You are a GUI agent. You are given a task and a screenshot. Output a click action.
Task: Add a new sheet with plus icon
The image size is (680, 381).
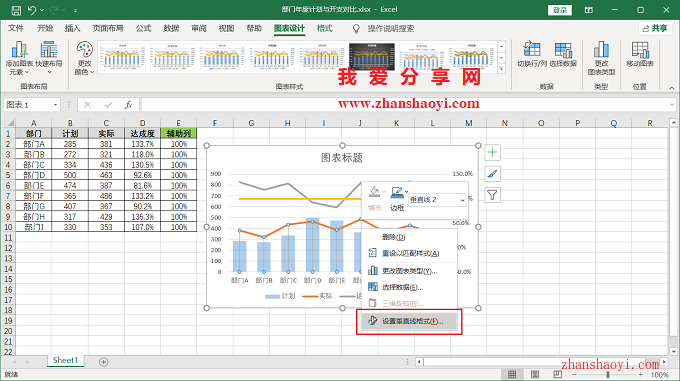point(104,361)
